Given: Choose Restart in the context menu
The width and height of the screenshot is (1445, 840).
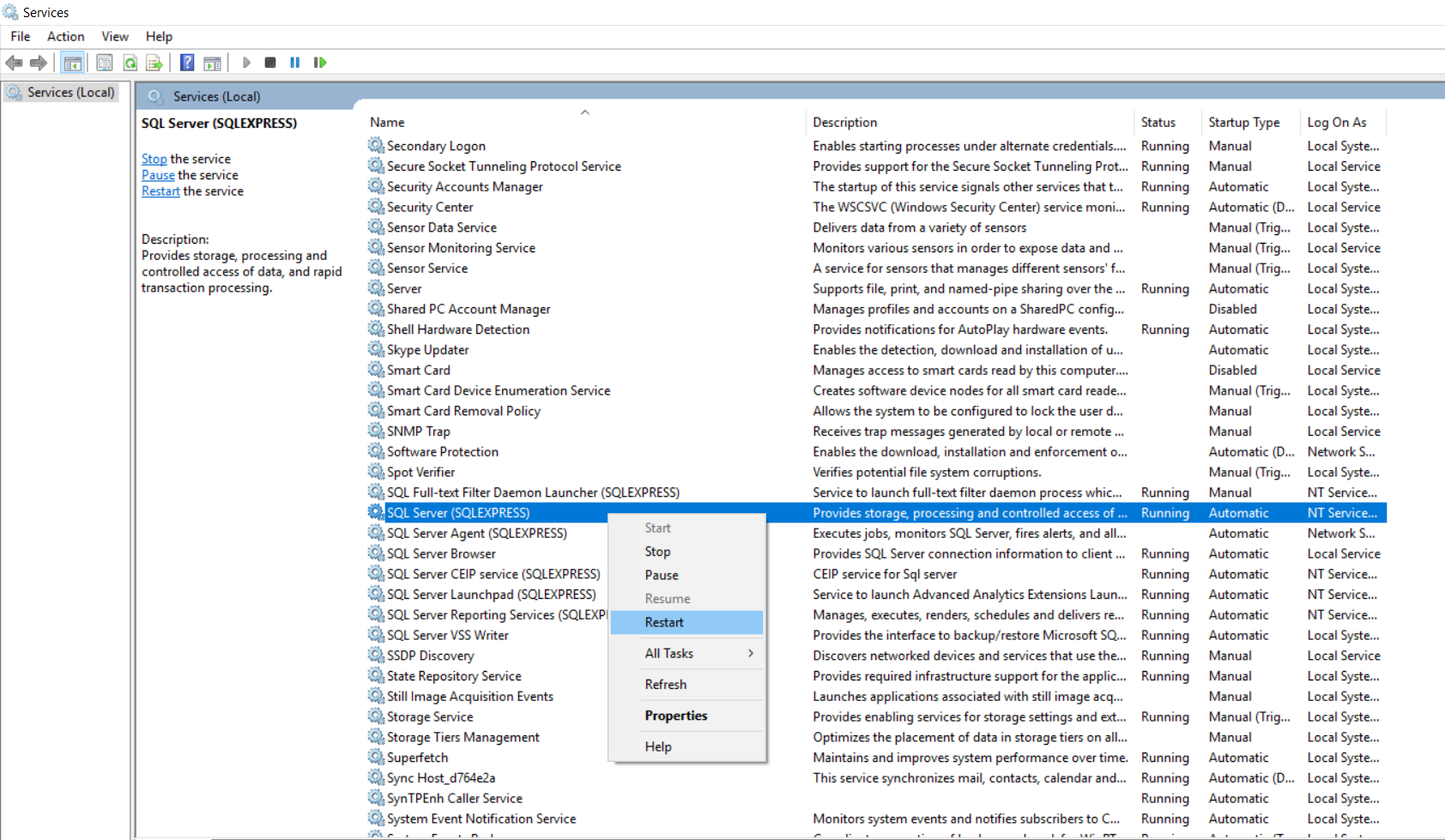Looking at the screenshot, I should pos(686,622).
